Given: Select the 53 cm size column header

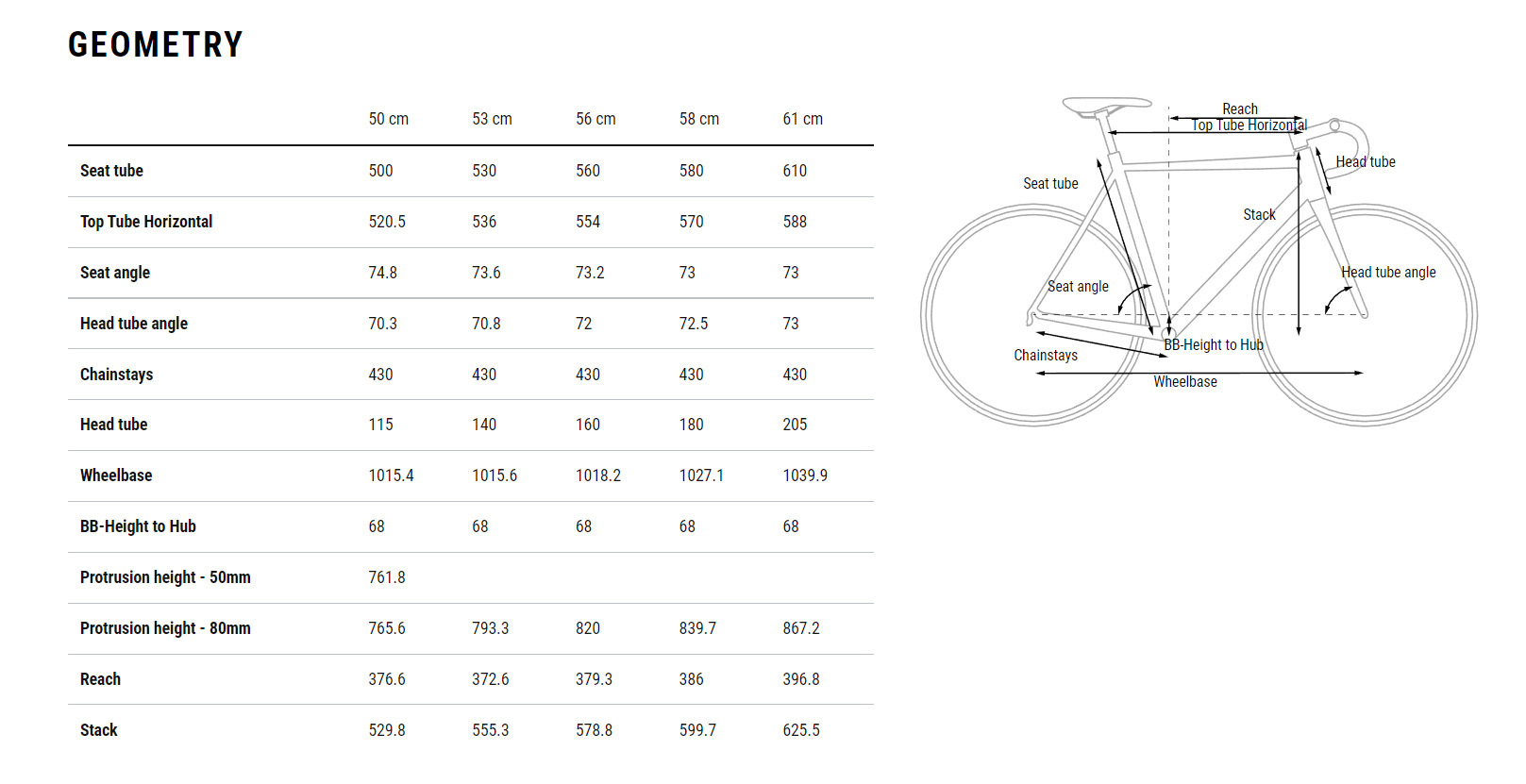Looking at the screenshot, I should [492, 119].
